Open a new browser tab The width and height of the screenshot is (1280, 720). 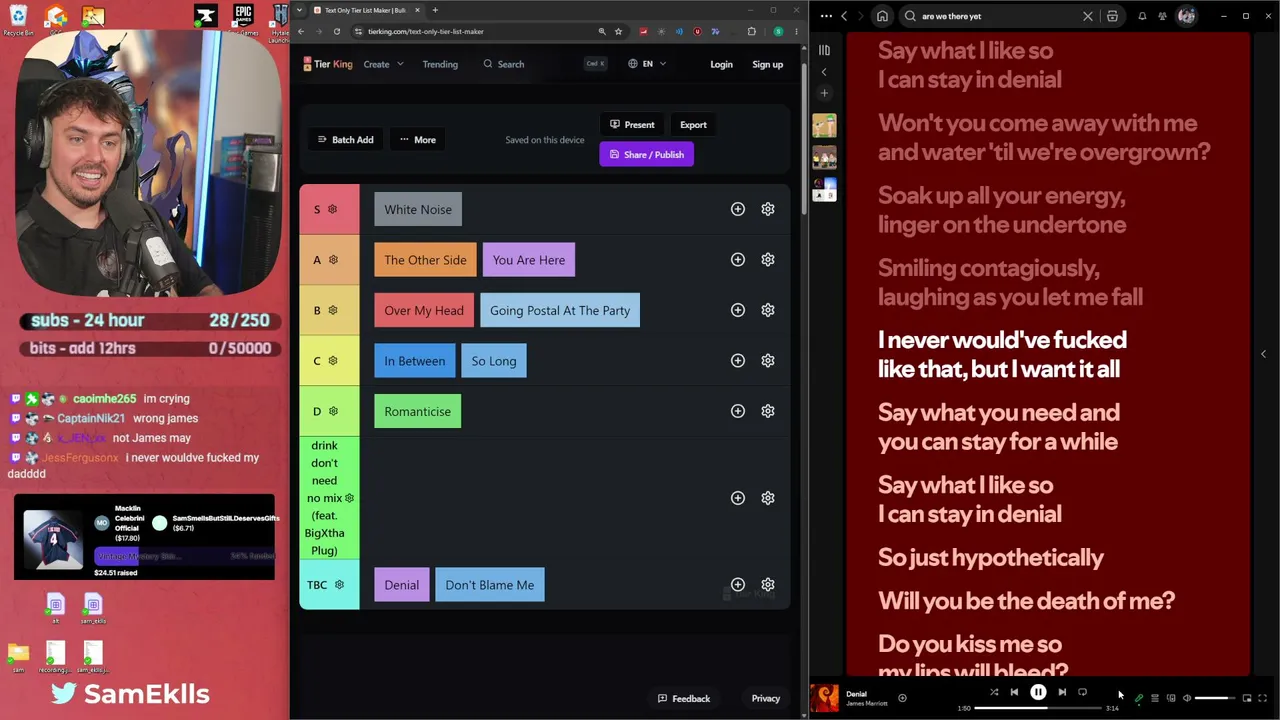[435, 10]
